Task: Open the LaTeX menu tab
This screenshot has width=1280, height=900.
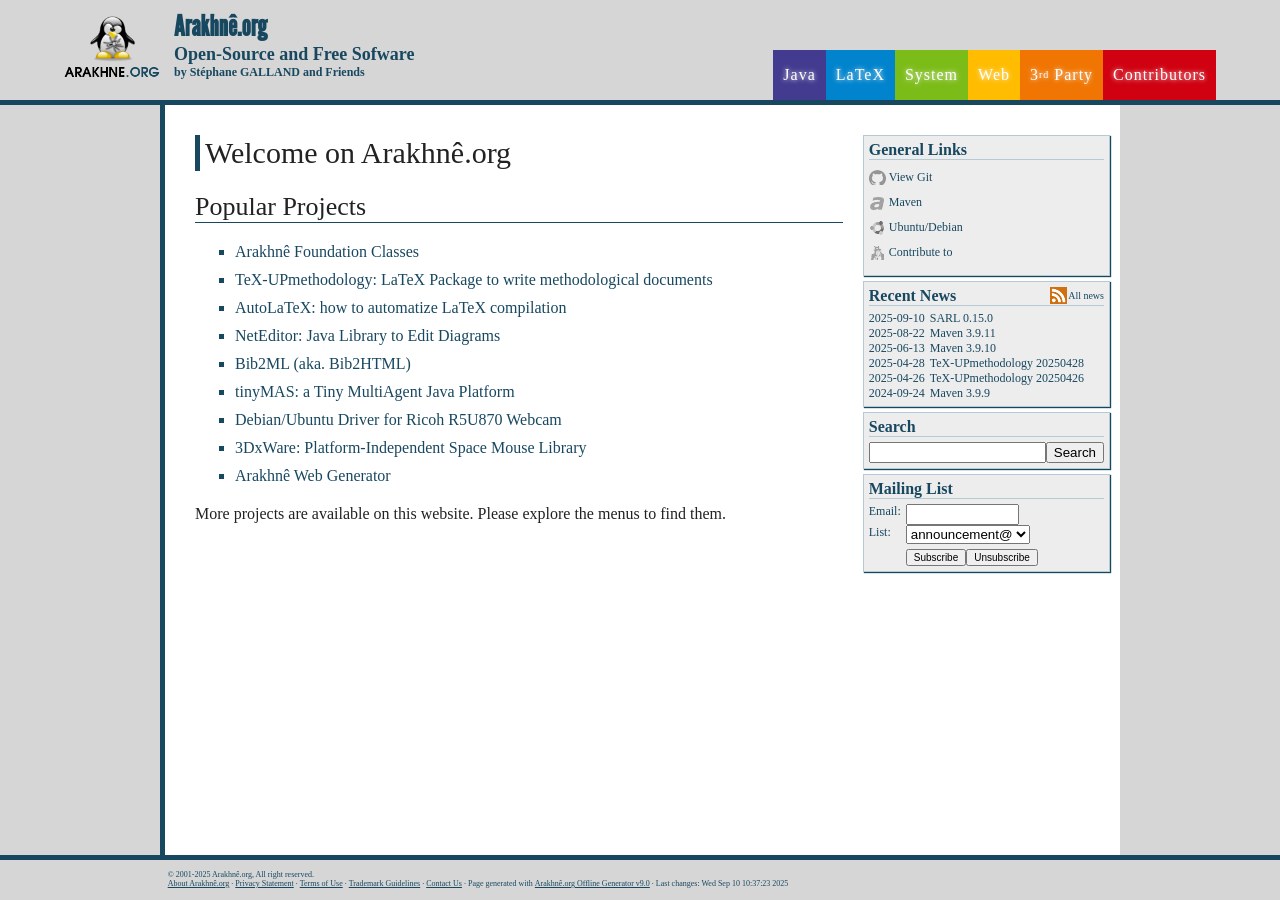Action: (x=860, y=75)
